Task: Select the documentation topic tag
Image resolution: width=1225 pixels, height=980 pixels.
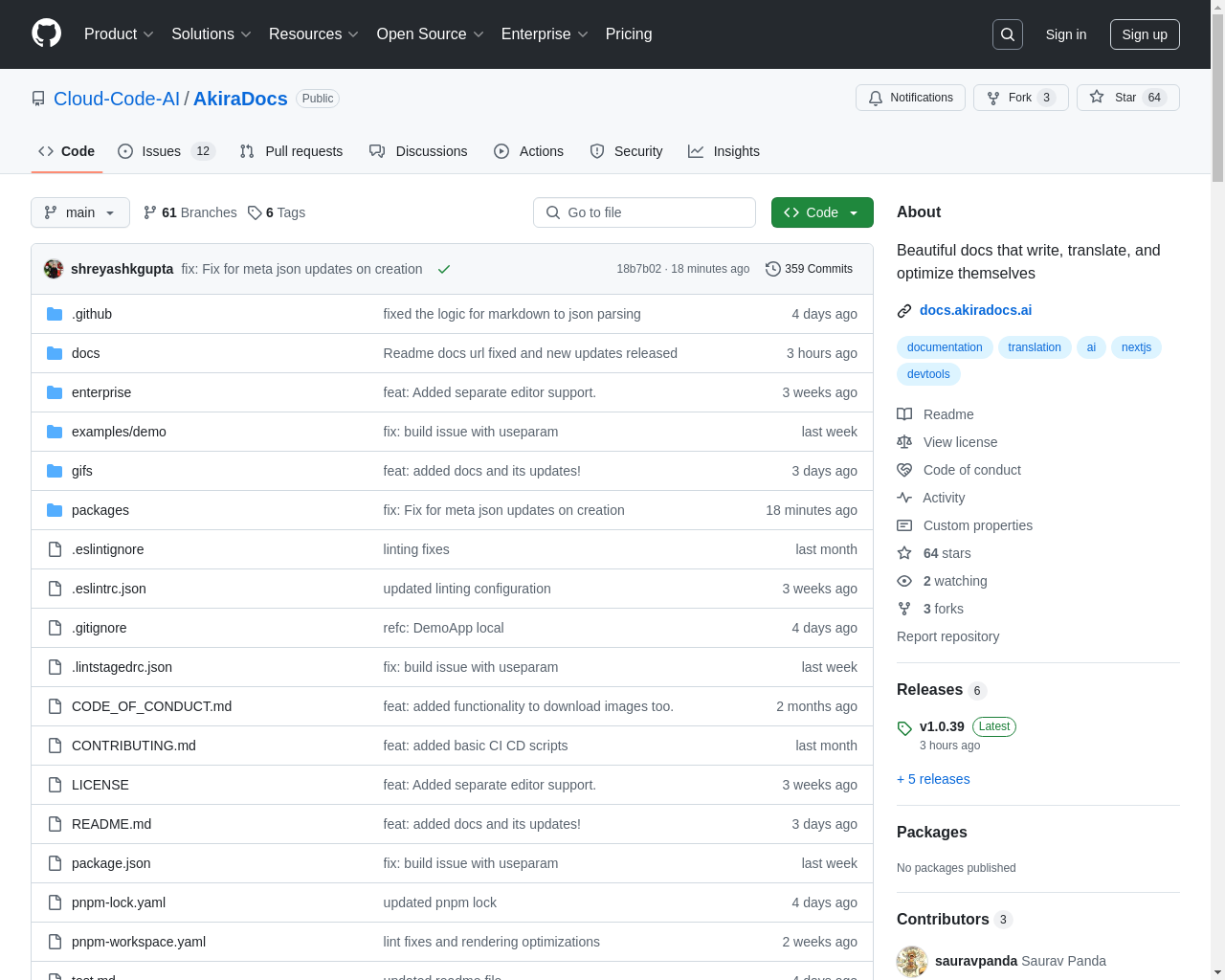Action: click(945, 347)
